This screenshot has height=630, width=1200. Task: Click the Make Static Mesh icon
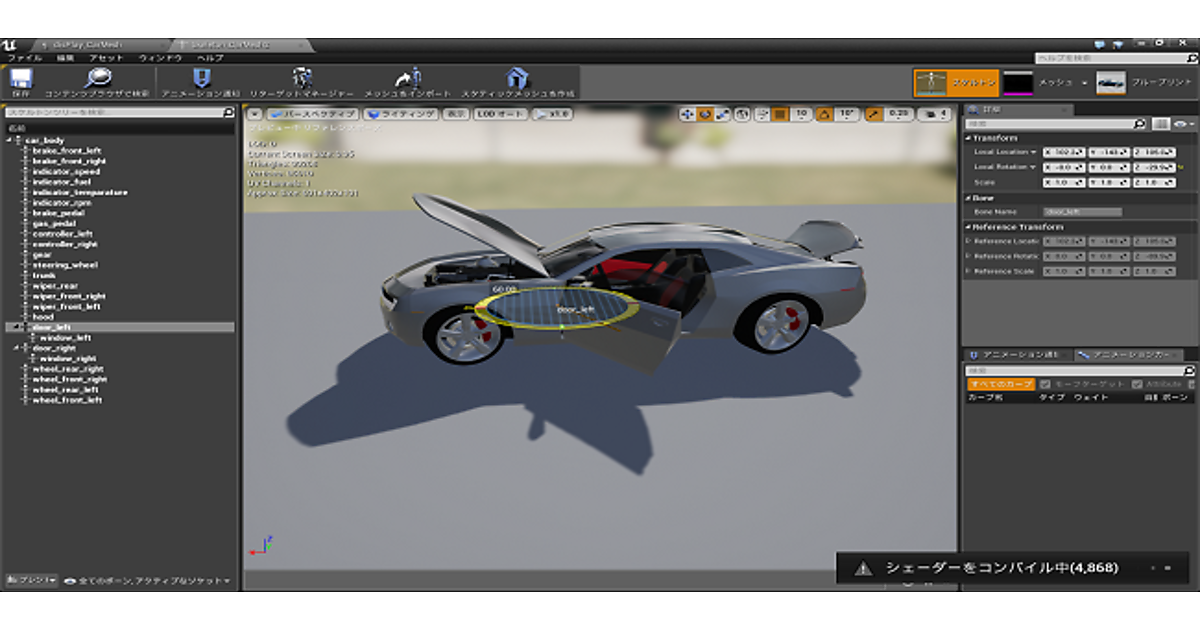(x=516, y=80)
